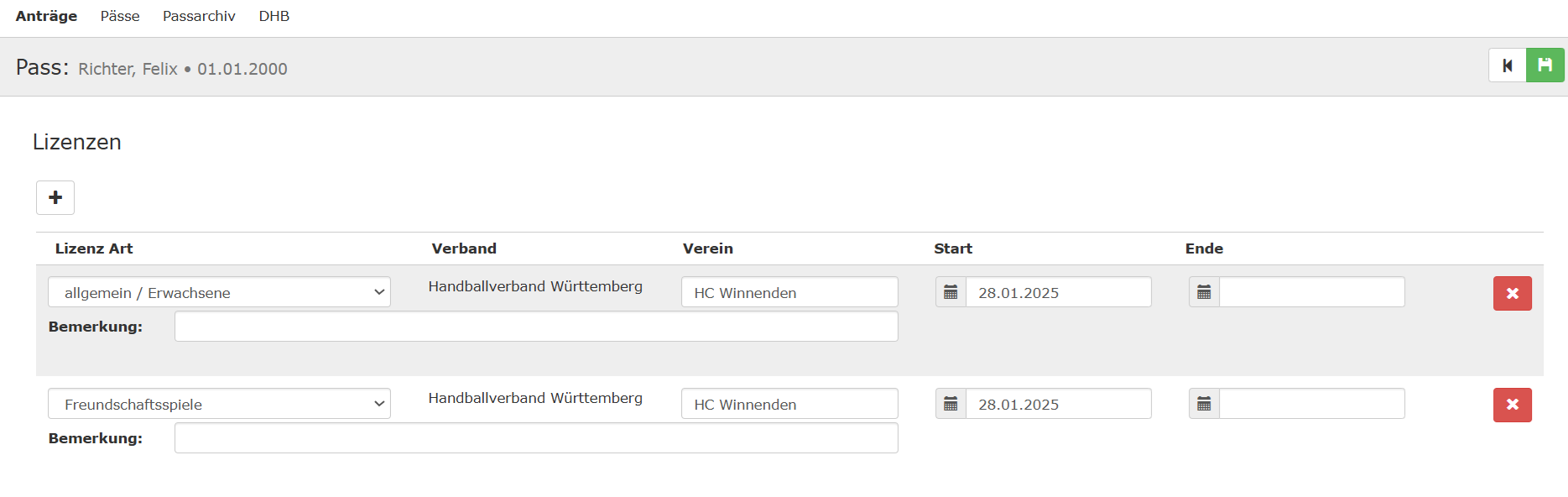Switch to the Pässe section
Screen dimensions: 1568x497
pyautogui.click(x=120, y=16)
